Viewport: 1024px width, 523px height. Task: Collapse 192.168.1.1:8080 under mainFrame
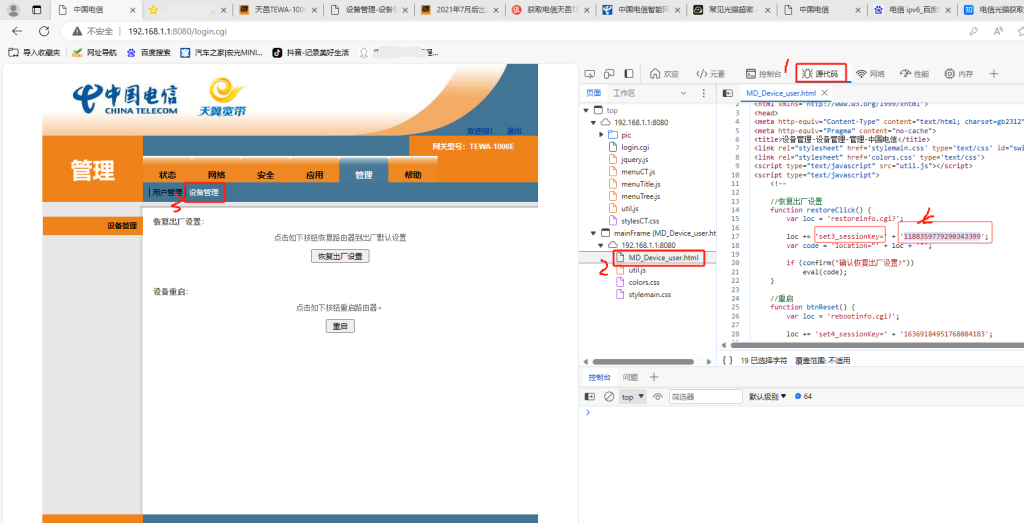tap(601, 245)
